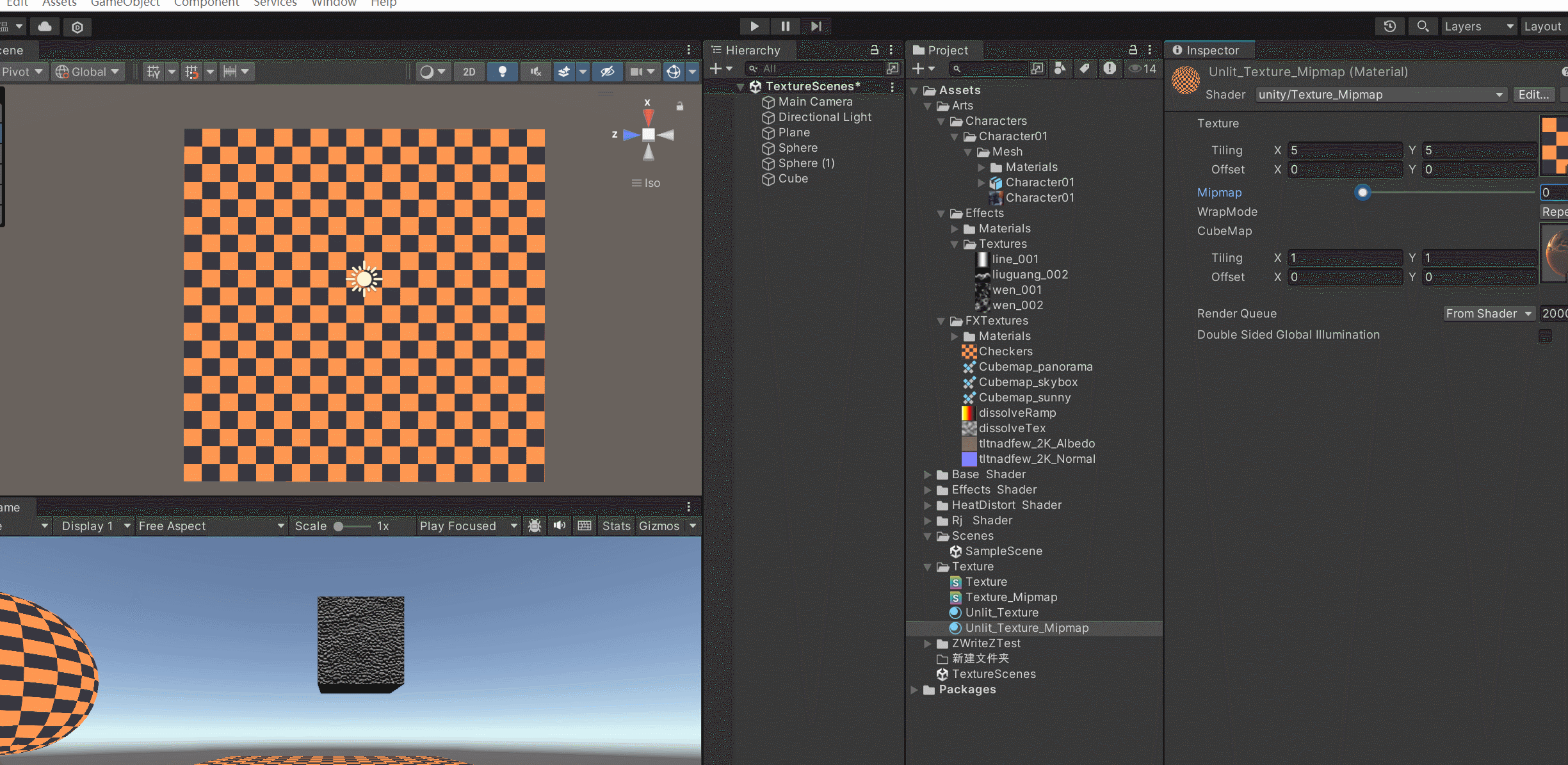1568x765 pixels.
Task: Click the undo history icon
Action: pos(1389,26)
